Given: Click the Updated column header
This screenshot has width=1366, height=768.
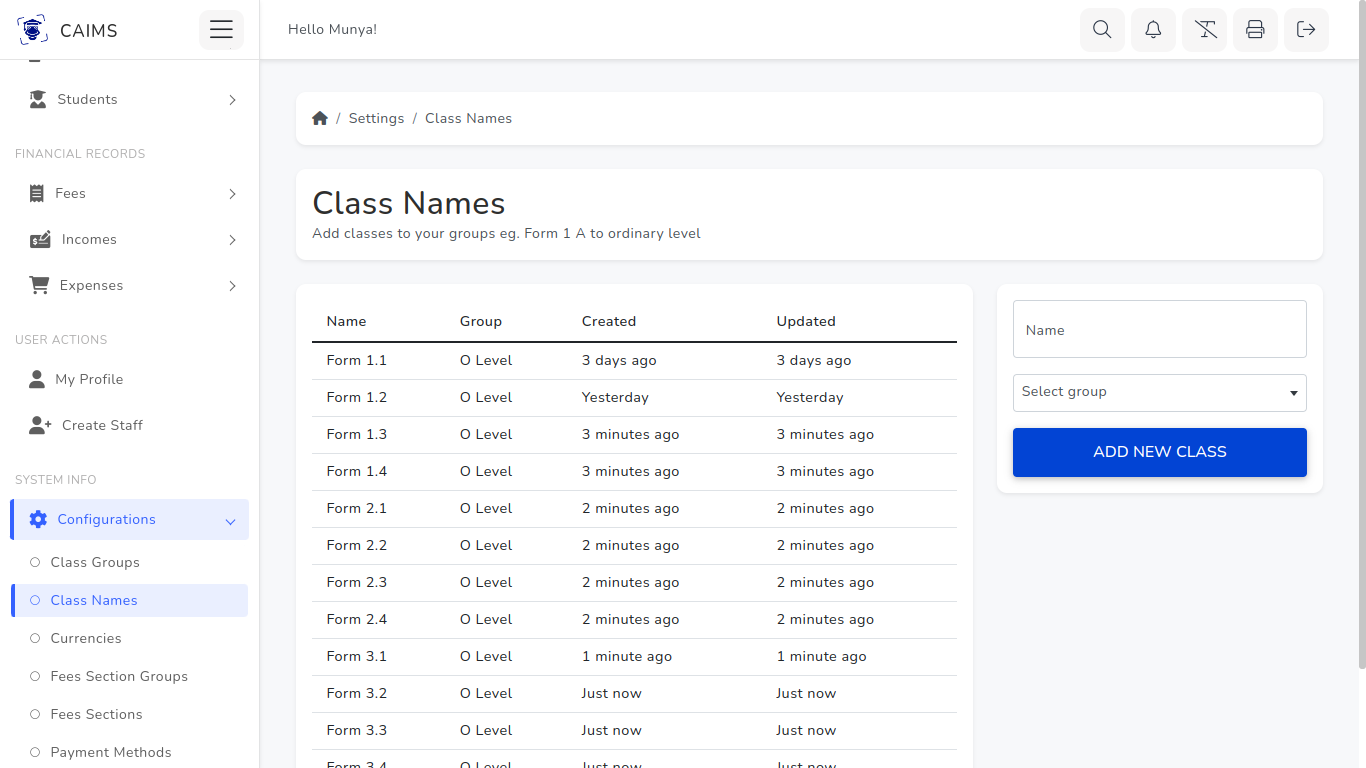Looking at the screenshot, I should click(806, 321).
